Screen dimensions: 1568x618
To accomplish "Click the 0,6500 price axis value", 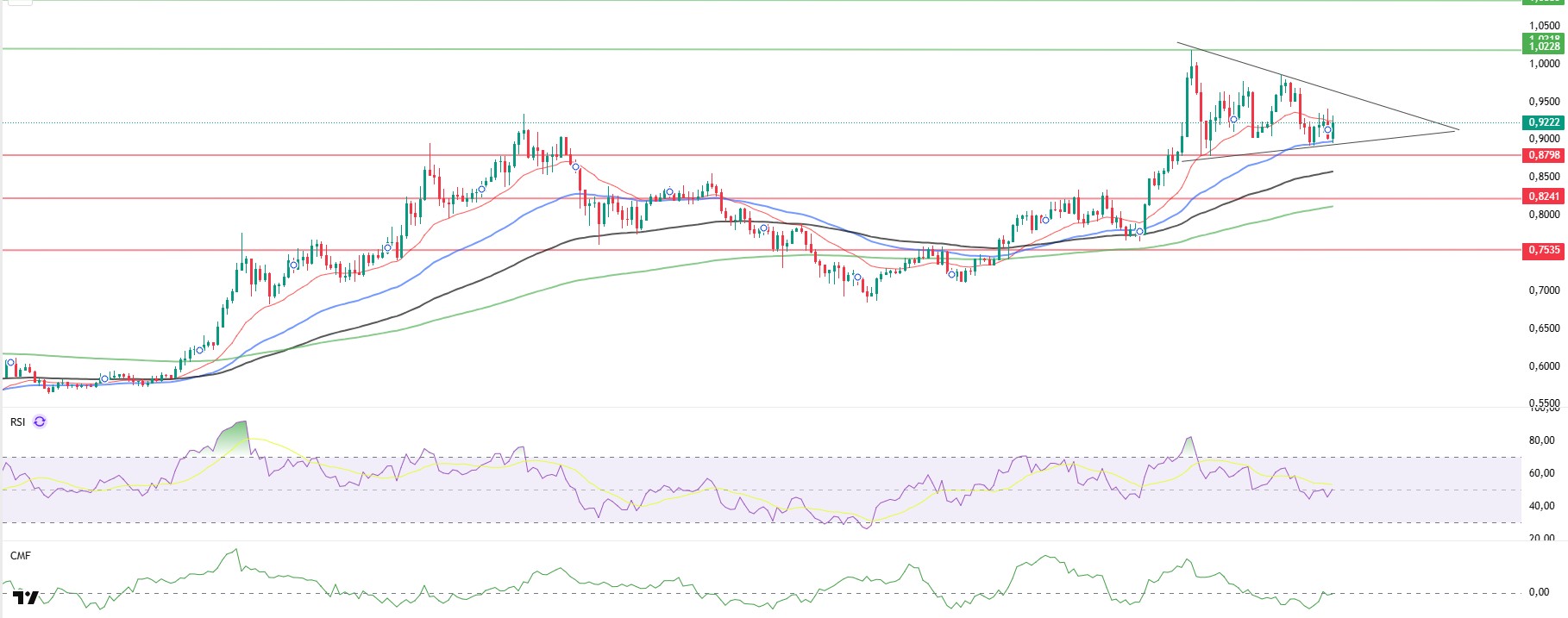I will point(1544,328).
